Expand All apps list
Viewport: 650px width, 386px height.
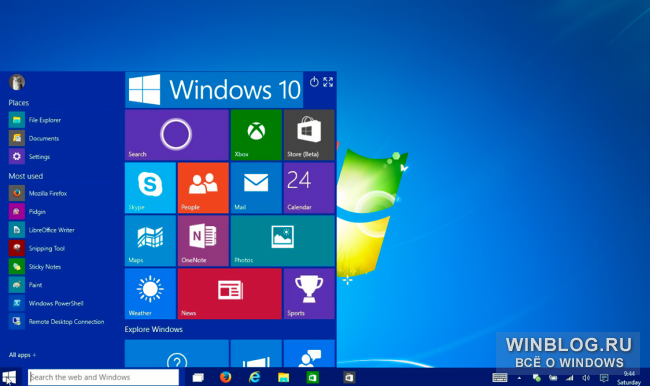(x=22, y=354)
